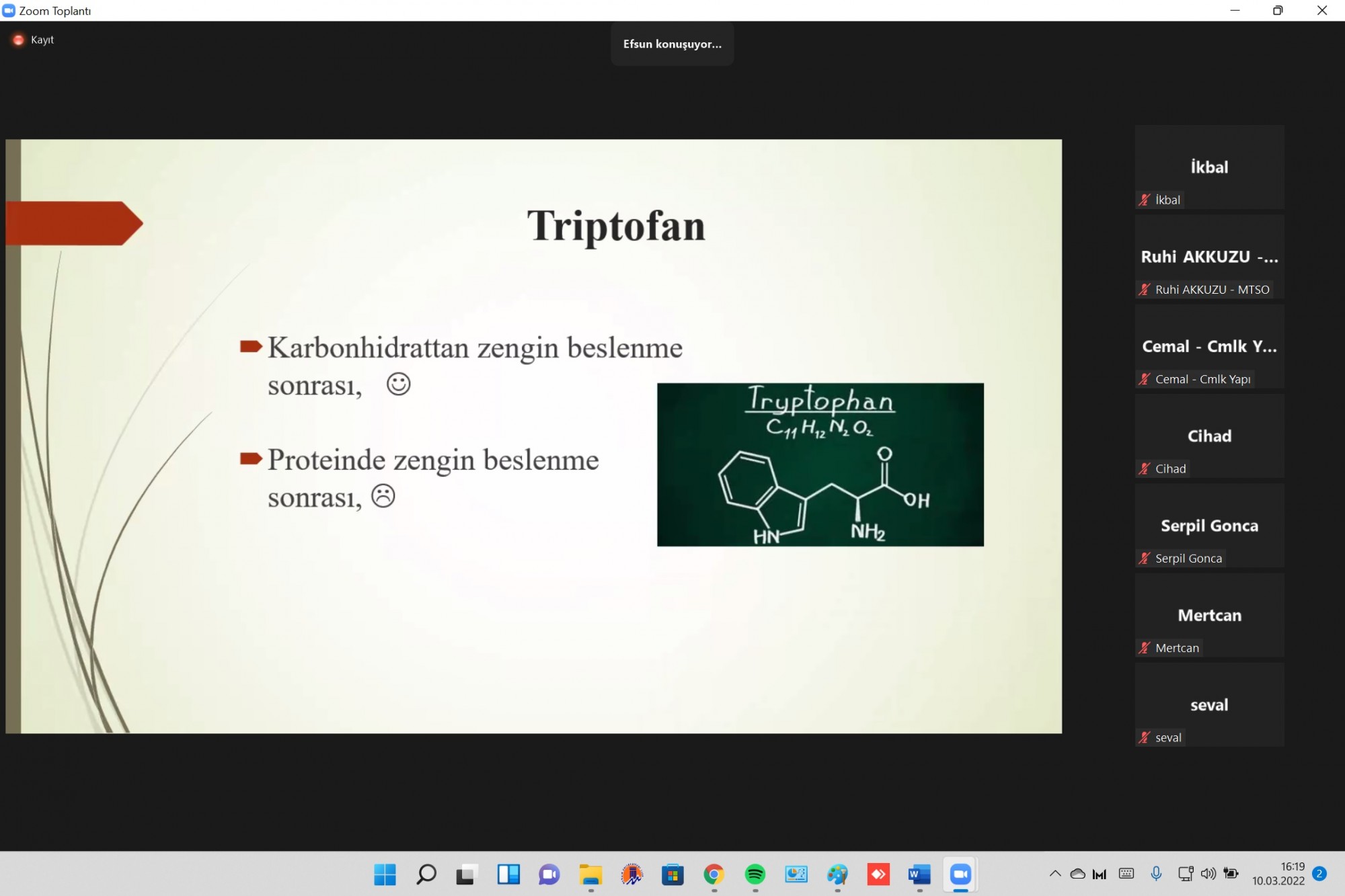Open AnyDesk red icon in taskbar
Screen dimensions: 1345x896
(878, 874)
